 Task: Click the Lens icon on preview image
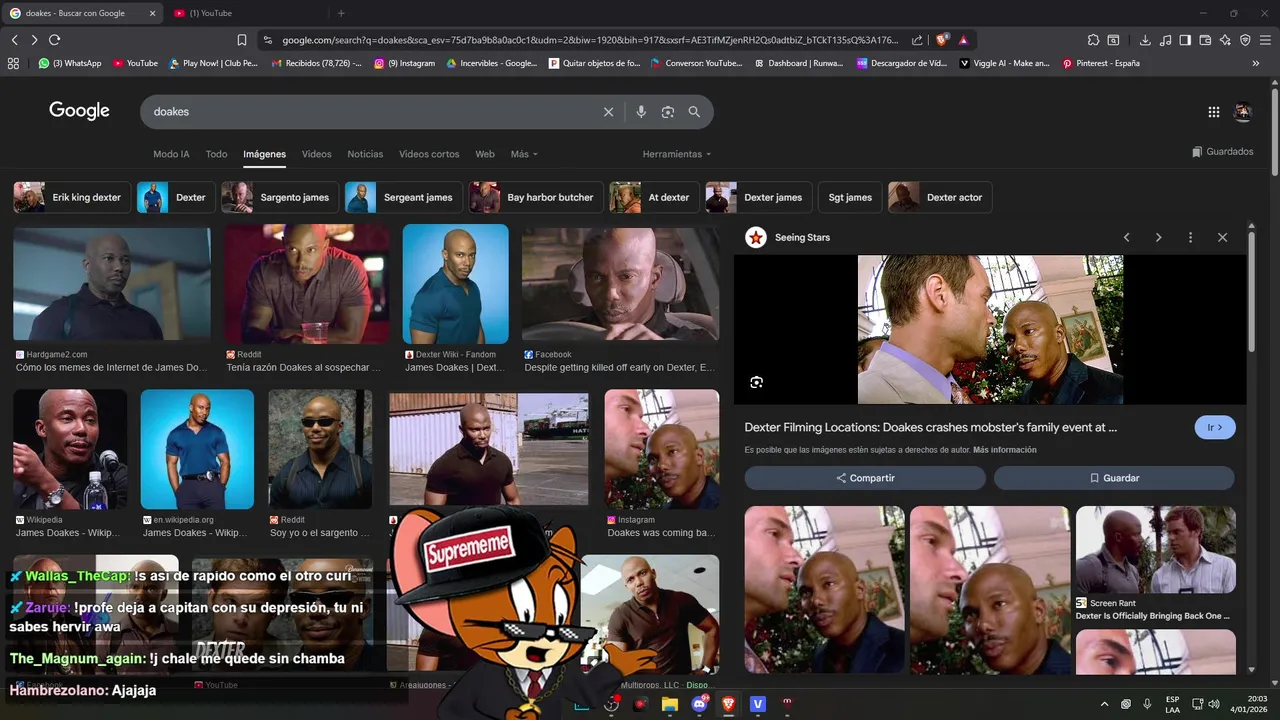(x=757, y=382)
